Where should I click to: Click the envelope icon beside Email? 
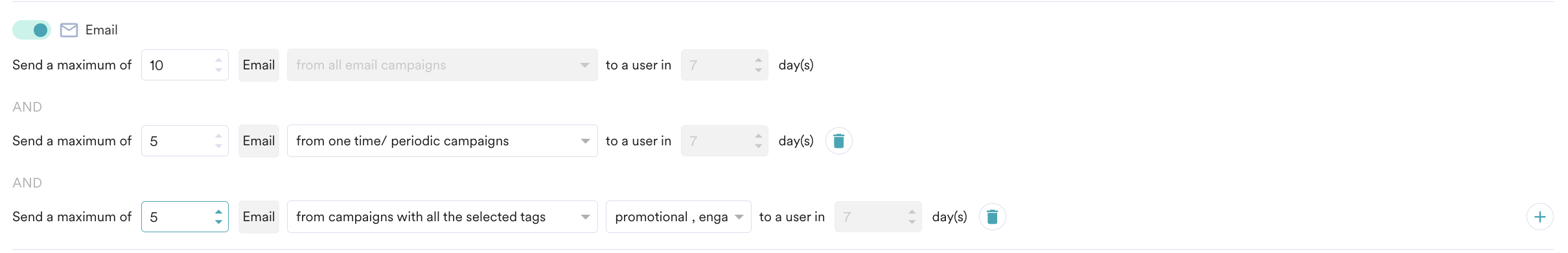point(69,30)
